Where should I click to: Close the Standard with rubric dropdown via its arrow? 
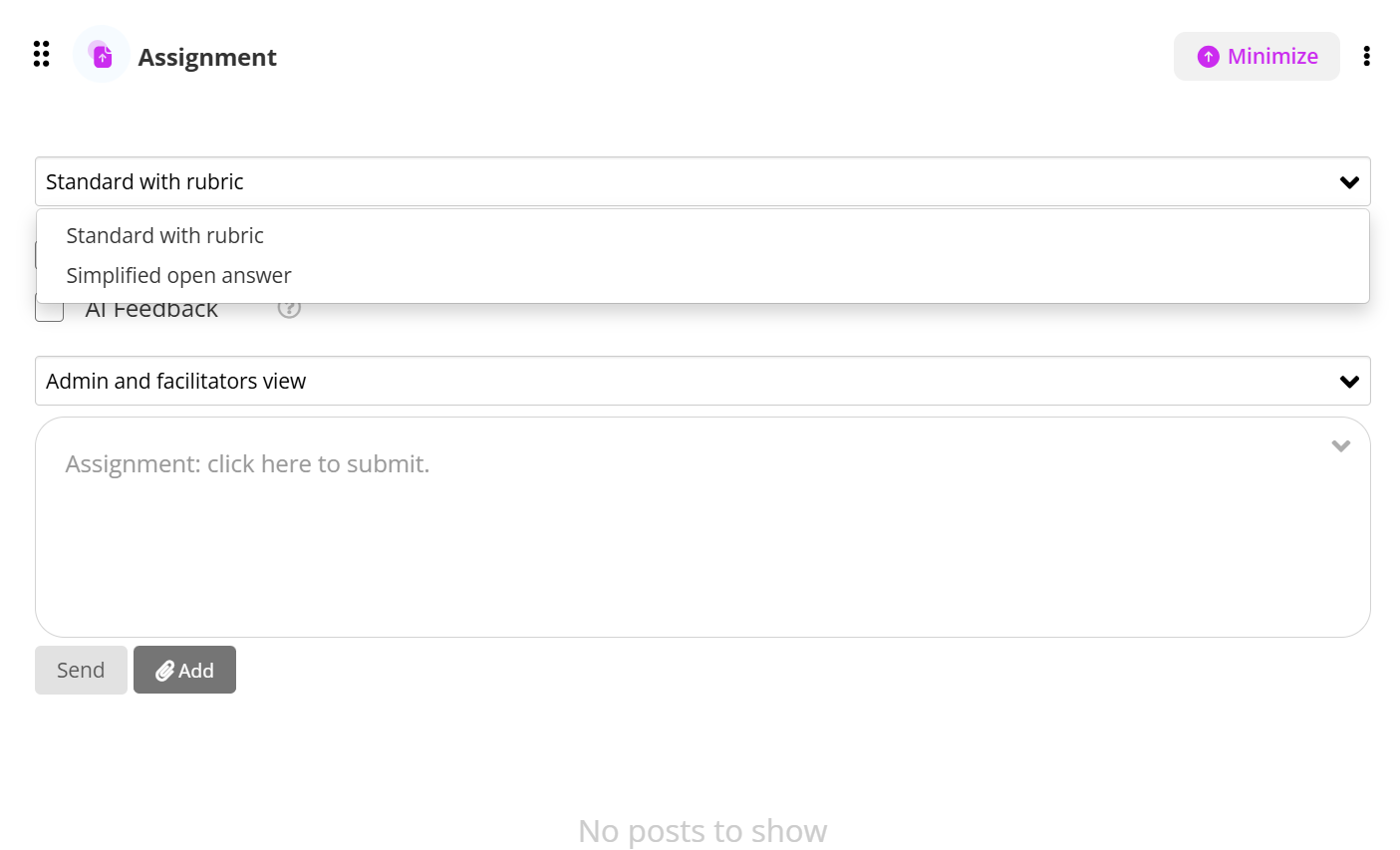tap(1349, 182)
